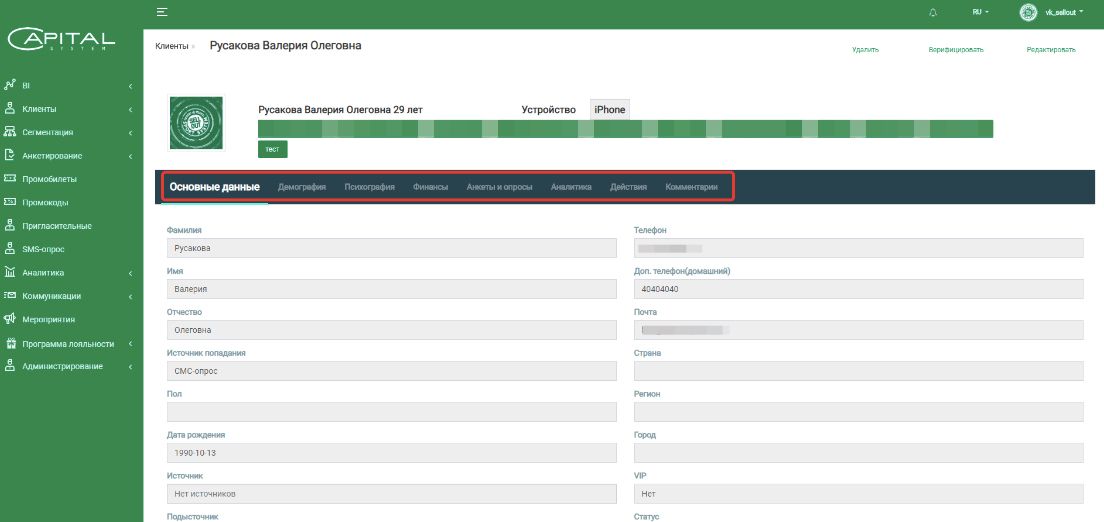Click the BI chart icon in sidebar

(9, 86)
